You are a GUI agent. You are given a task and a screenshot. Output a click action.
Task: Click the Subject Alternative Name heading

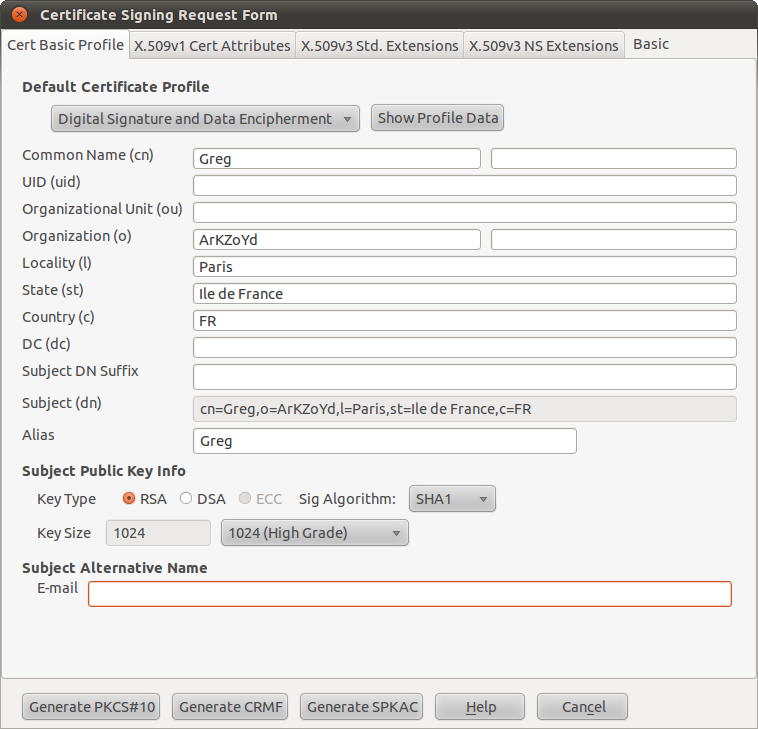click(x=115, y=568)
